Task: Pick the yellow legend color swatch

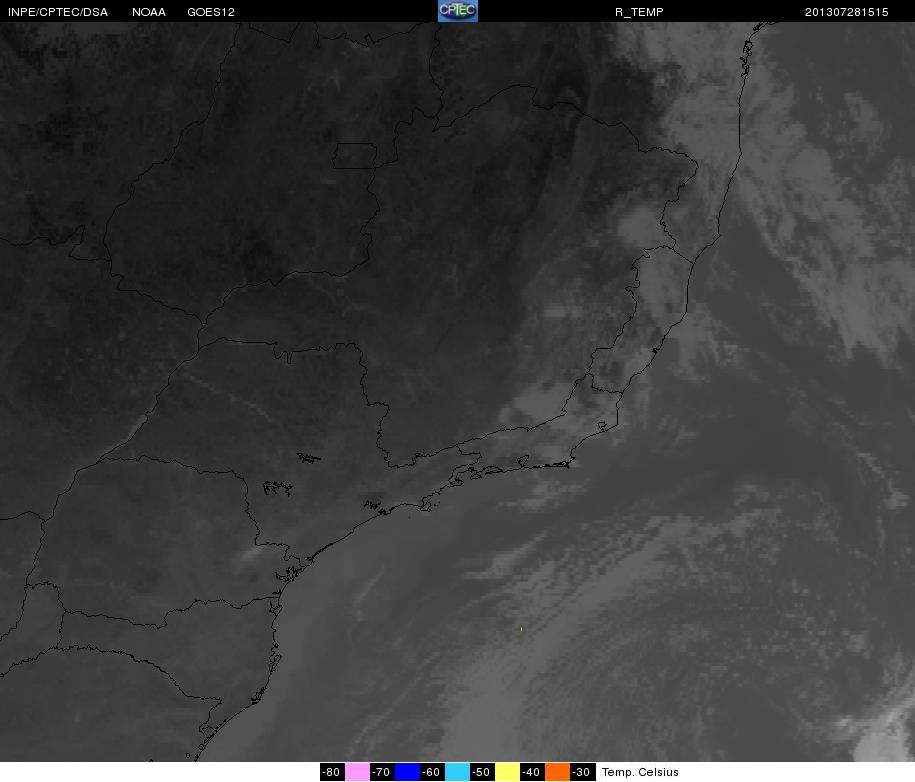Action: pyautogui.click(x=507, y=772)
